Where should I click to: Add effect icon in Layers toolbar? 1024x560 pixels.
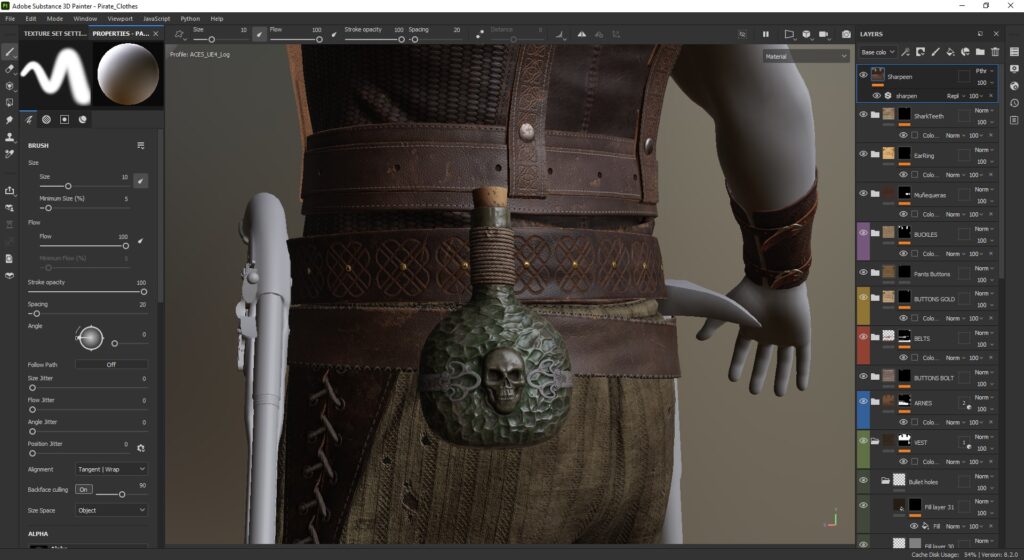(905, 52)
